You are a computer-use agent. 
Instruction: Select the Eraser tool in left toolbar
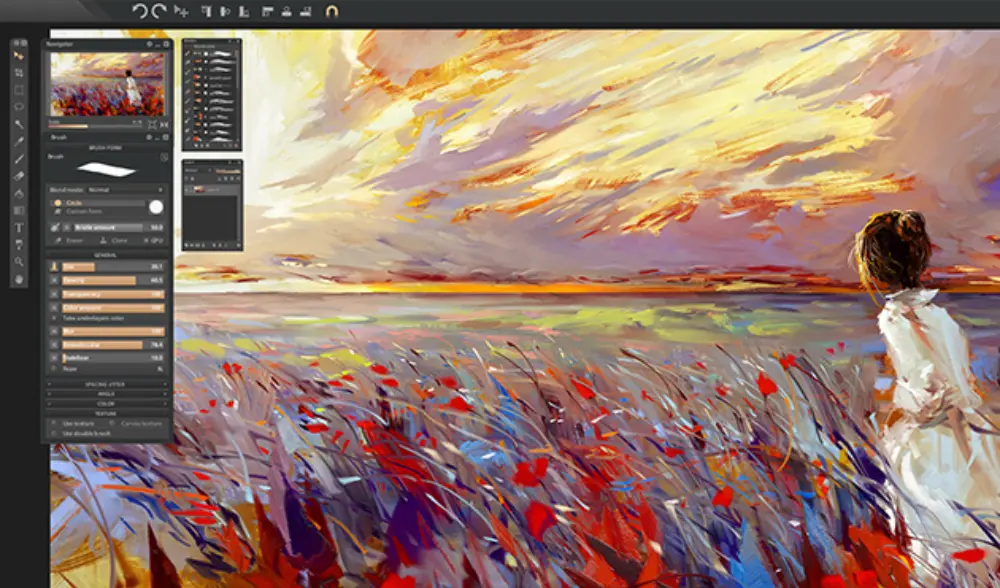pyautogui.click(x=19, y=175)
